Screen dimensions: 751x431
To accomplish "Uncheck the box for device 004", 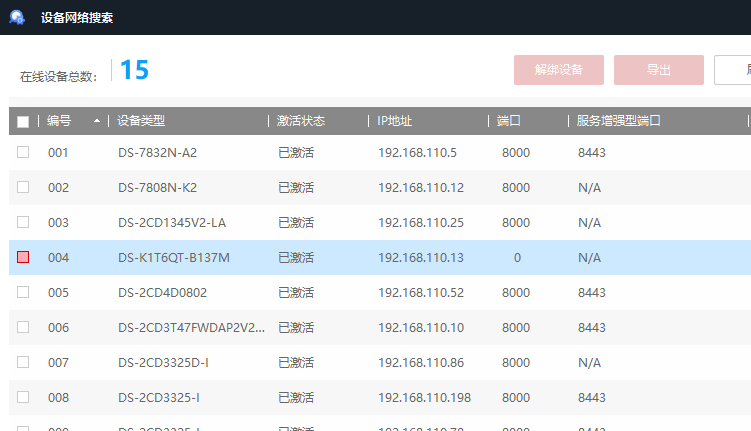I will [23, 257].
